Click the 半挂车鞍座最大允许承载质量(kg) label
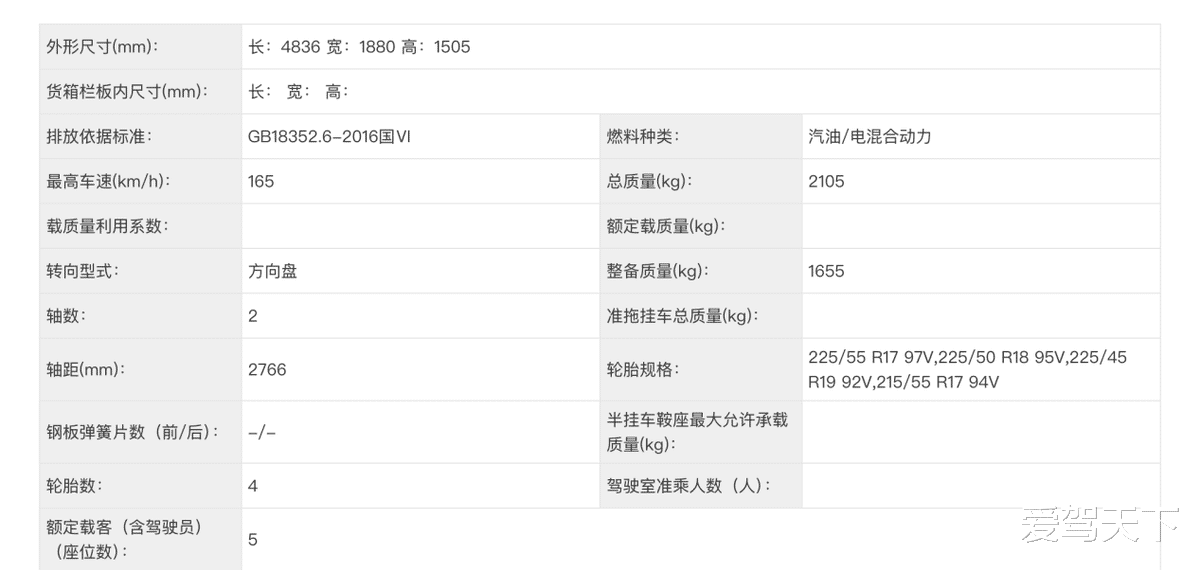 click(x=697, y=432)
